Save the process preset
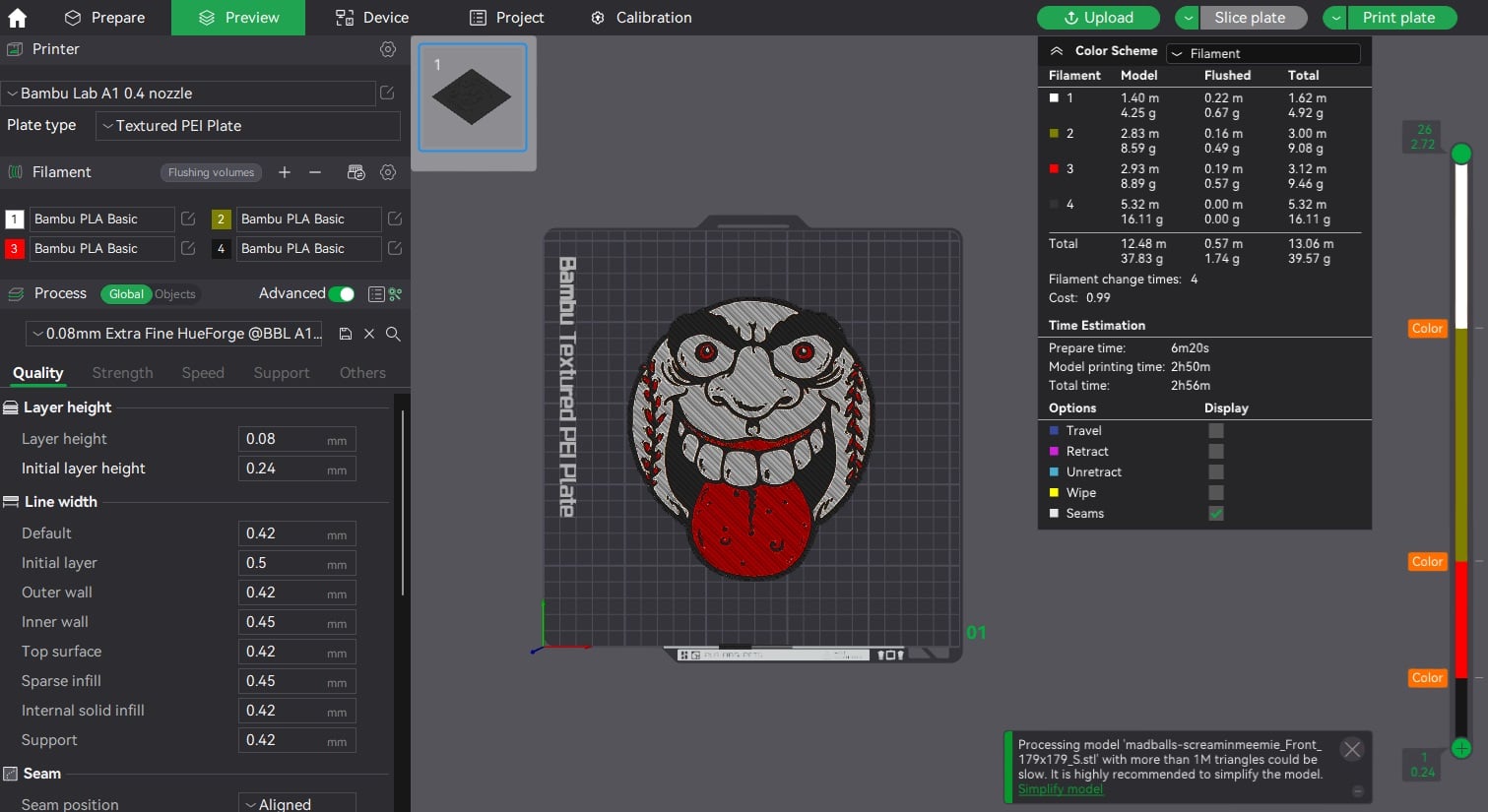The image size is (1488, 812). pyautogui.click(x=346, y=334)
